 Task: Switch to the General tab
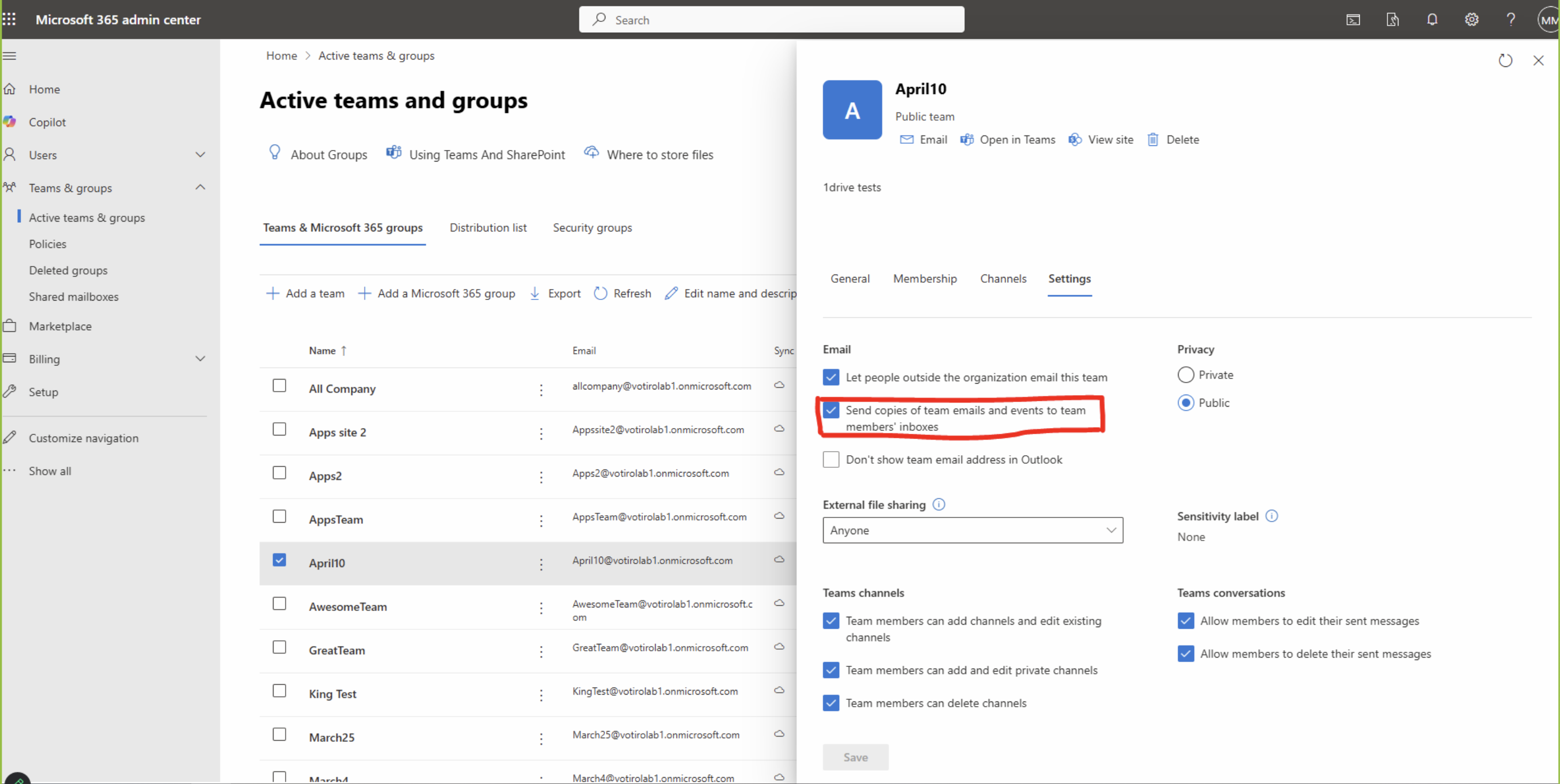click(x=850, y=279)
